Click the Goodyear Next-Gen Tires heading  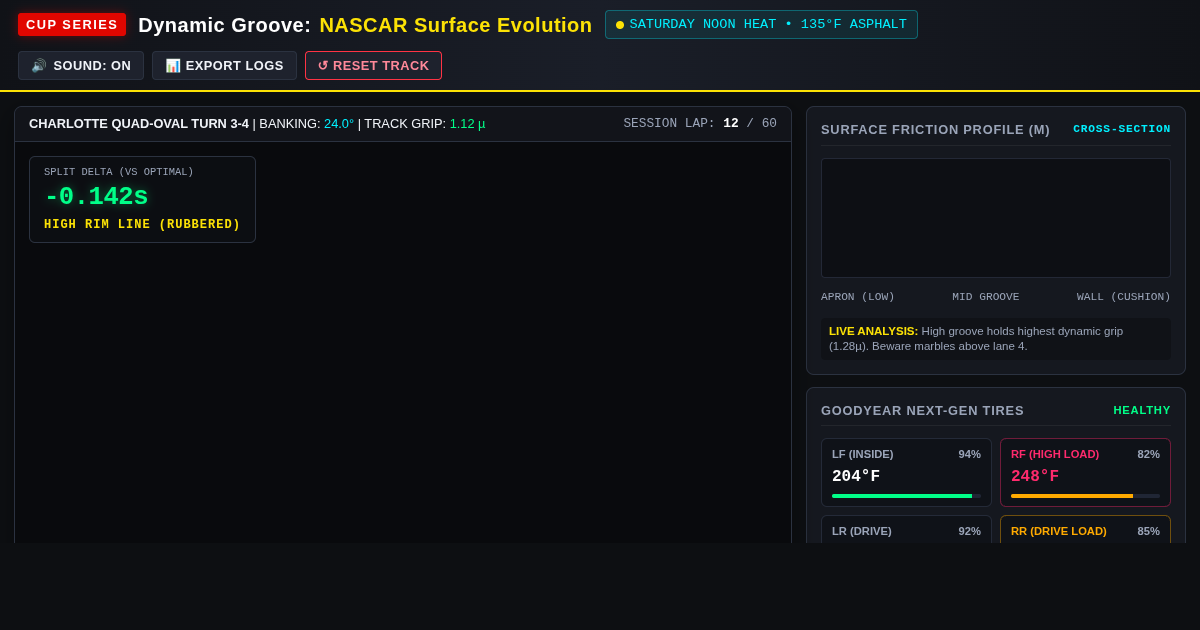[922, 411]
